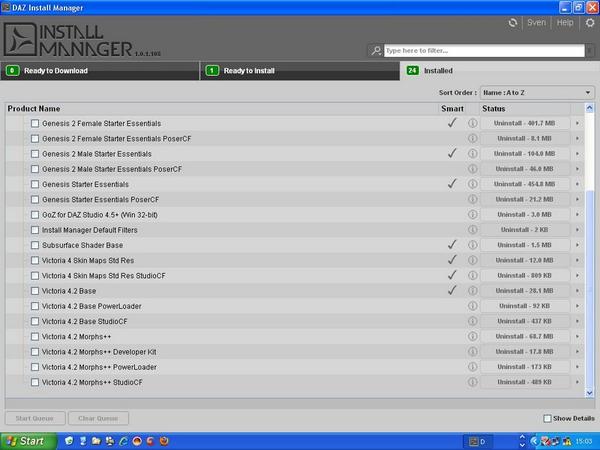Open arrow menu on Victoria 4.2 Morphs++ Developer Kit row

pos(577,352)
